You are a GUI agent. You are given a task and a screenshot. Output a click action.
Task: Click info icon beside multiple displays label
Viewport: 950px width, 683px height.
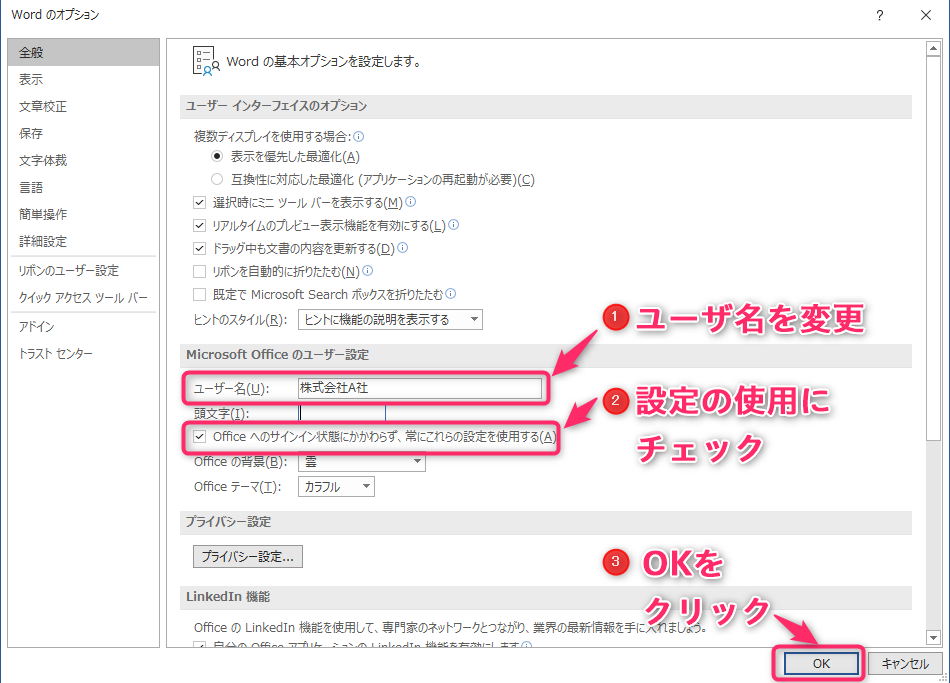(x=359, y=136)
